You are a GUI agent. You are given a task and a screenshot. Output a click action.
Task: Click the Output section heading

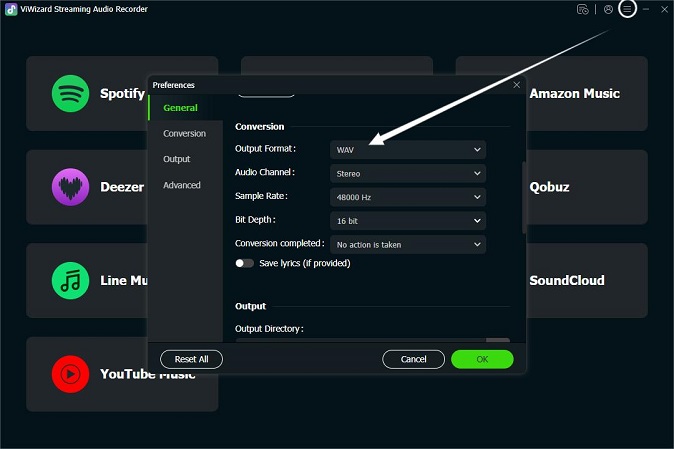tap(250, 306)
